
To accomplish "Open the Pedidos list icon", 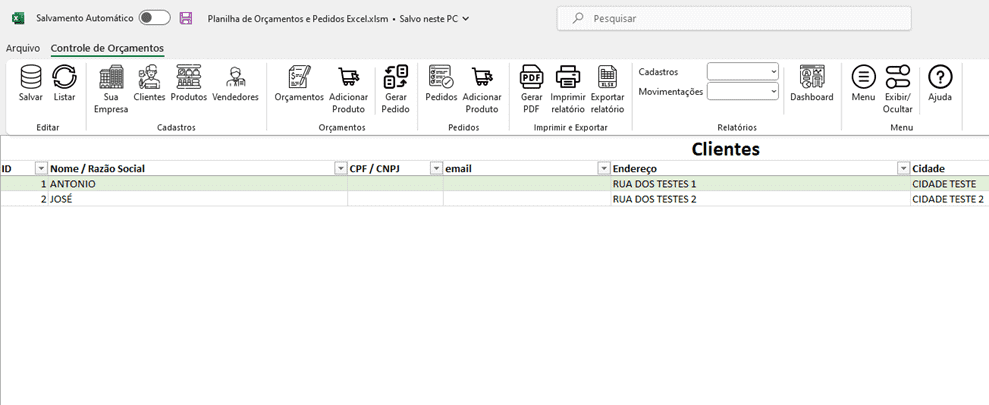I will click(441, 77).
